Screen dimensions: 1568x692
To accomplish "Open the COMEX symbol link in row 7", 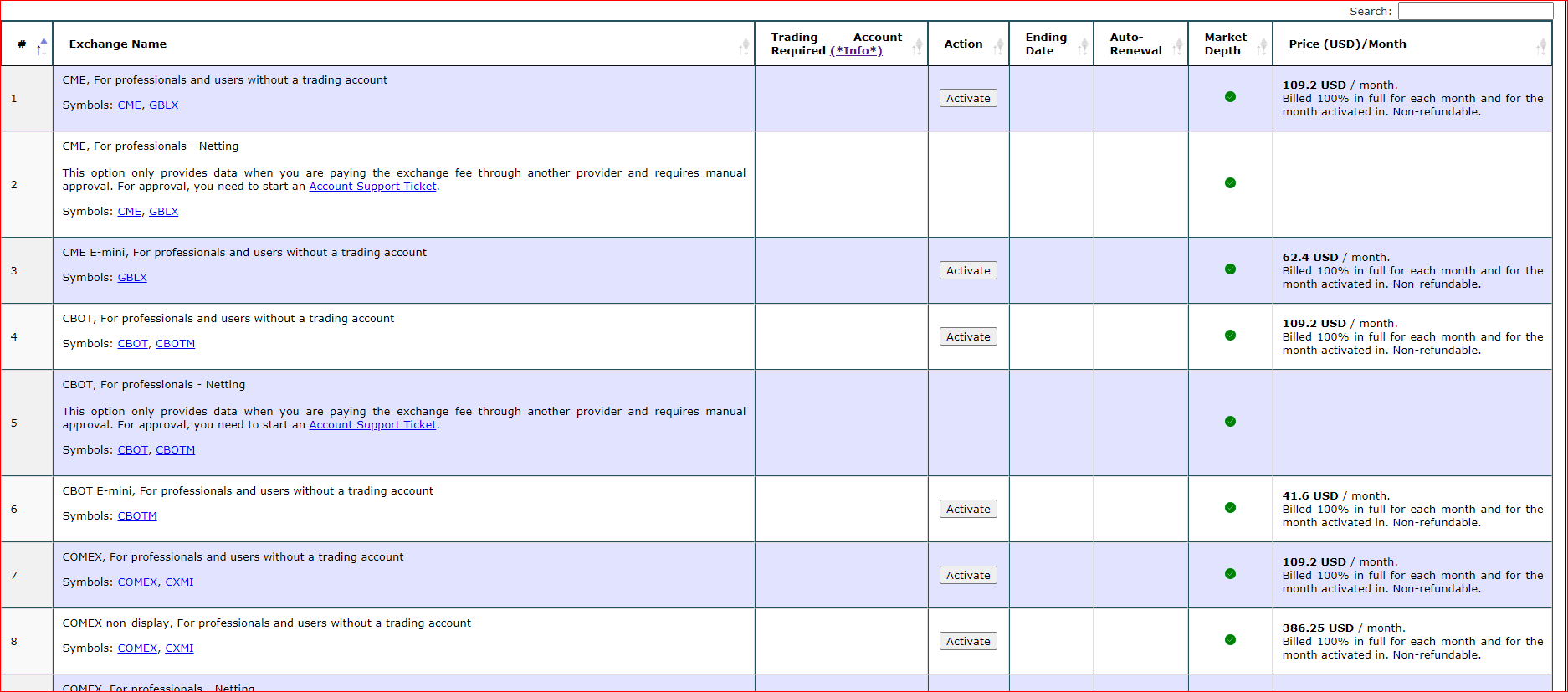I will click(137, 582).
